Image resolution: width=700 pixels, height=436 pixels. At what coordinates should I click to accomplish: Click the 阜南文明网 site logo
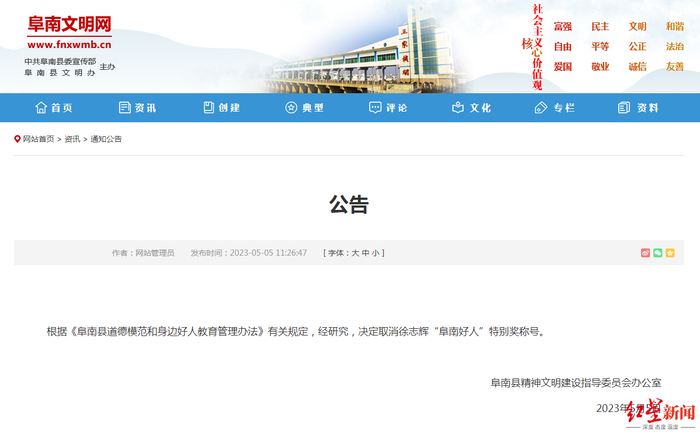click(x=69, y=24)
